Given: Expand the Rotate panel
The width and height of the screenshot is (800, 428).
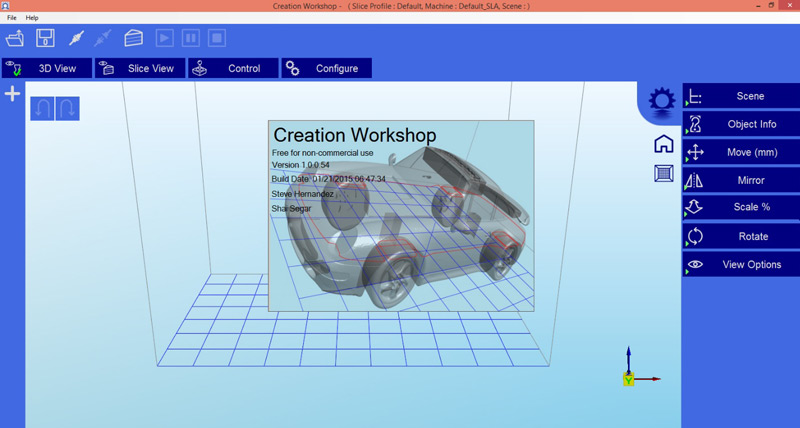Looking at the screenshot, I should click(741, 236).
